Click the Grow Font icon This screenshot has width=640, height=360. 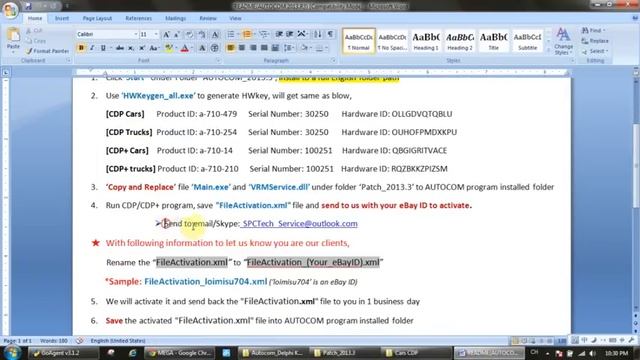[x=166, y=34]
